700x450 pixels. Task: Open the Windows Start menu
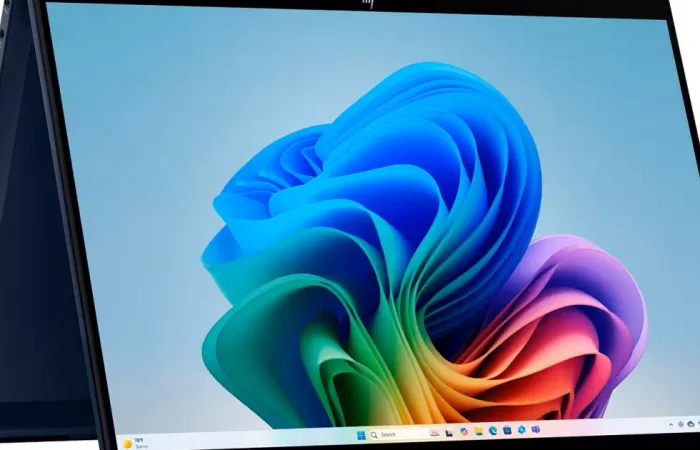360,435
